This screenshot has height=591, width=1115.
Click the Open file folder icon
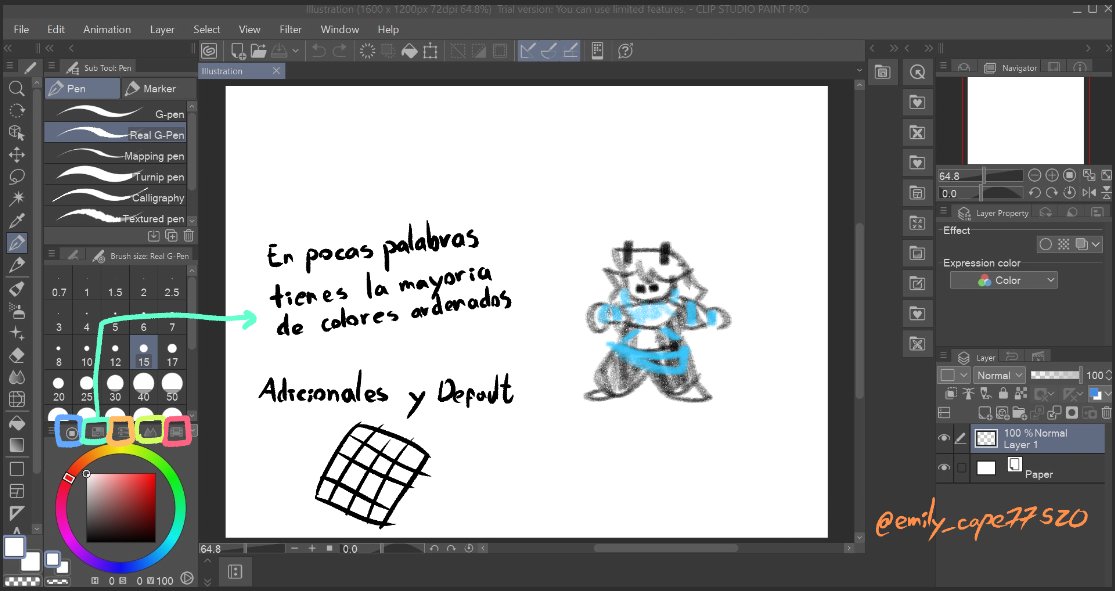click(x=257, y=51)
